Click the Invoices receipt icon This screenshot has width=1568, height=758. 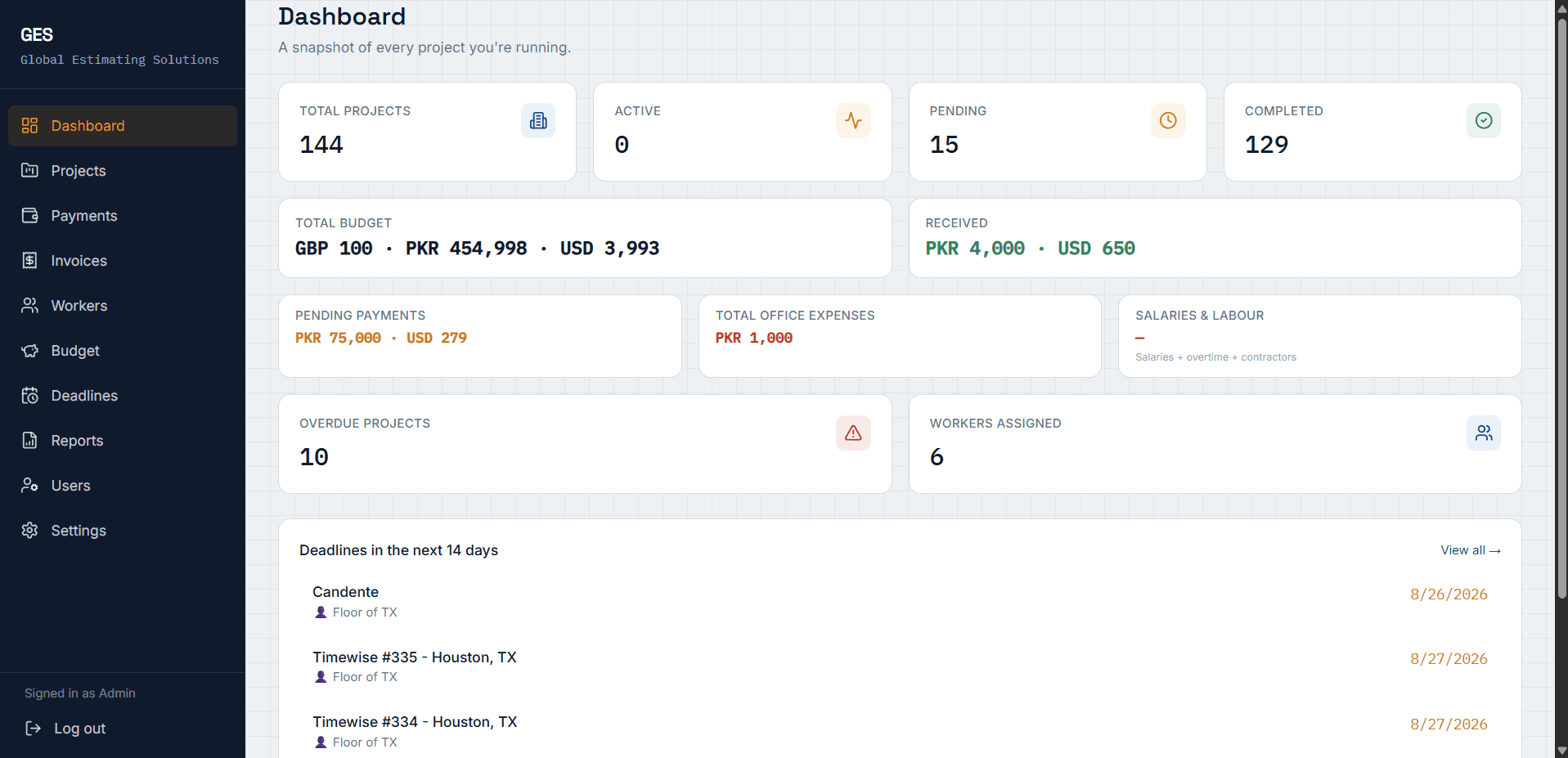click(30, 261)
